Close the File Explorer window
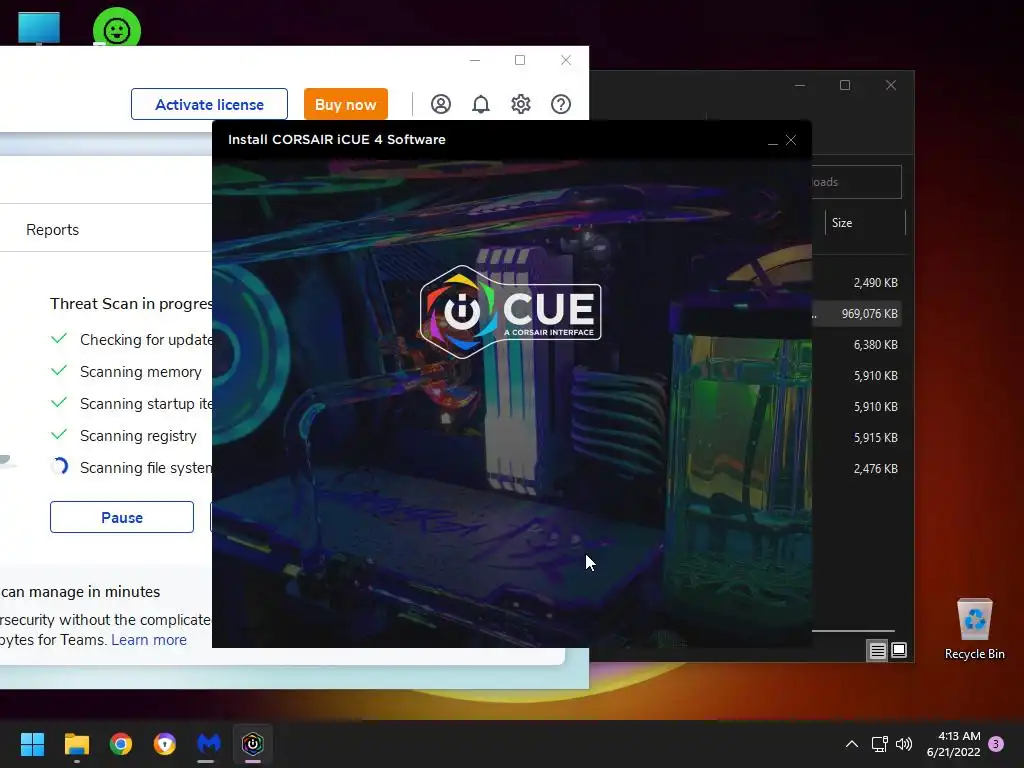This screenshot has width=1024, height=768. (891, 86)
